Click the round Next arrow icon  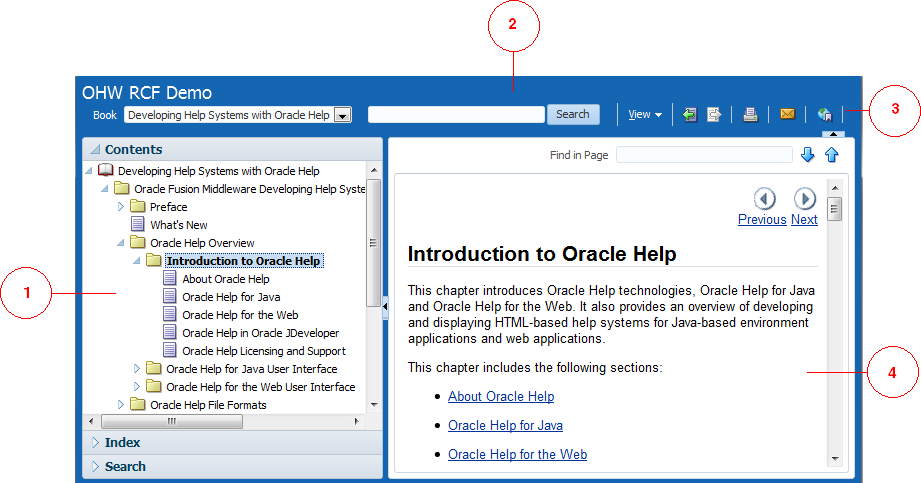[805, 199]
